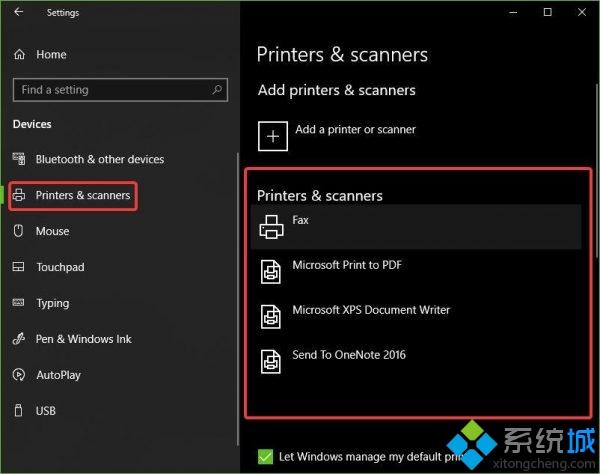Viewport: 600px width, 474px height.
Task: Click the printer icon beside Printers & scanners
Action: [x=19, y=195]
